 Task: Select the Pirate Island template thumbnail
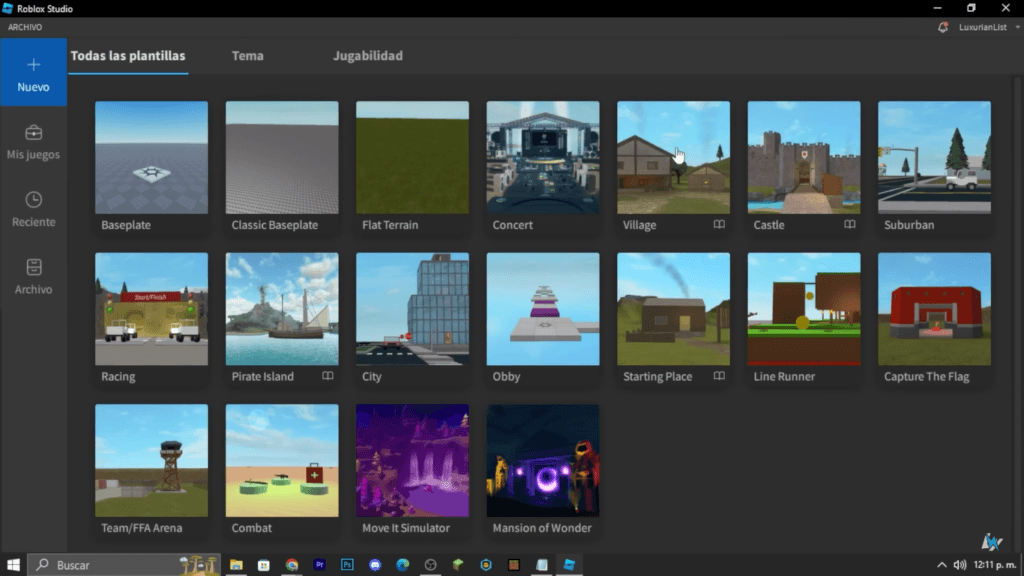tap(282, 309)
